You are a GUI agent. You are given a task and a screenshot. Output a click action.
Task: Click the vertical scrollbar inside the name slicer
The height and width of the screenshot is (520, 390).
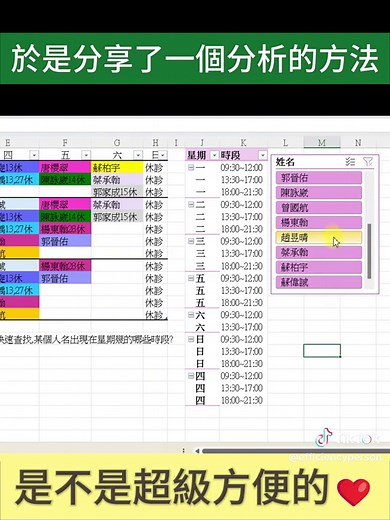[x=369, y=251]
